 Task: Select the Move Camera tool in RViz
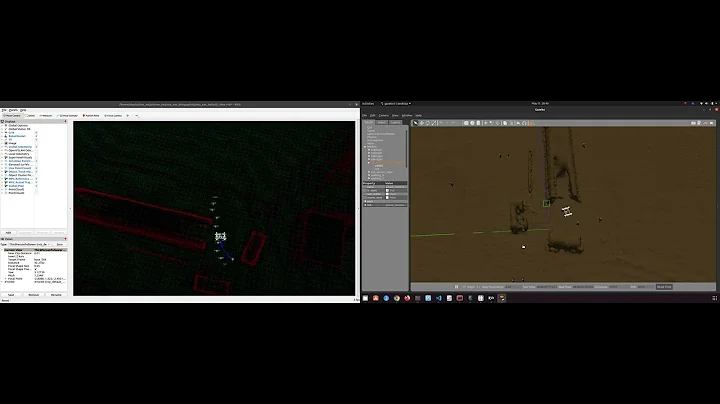12,116
